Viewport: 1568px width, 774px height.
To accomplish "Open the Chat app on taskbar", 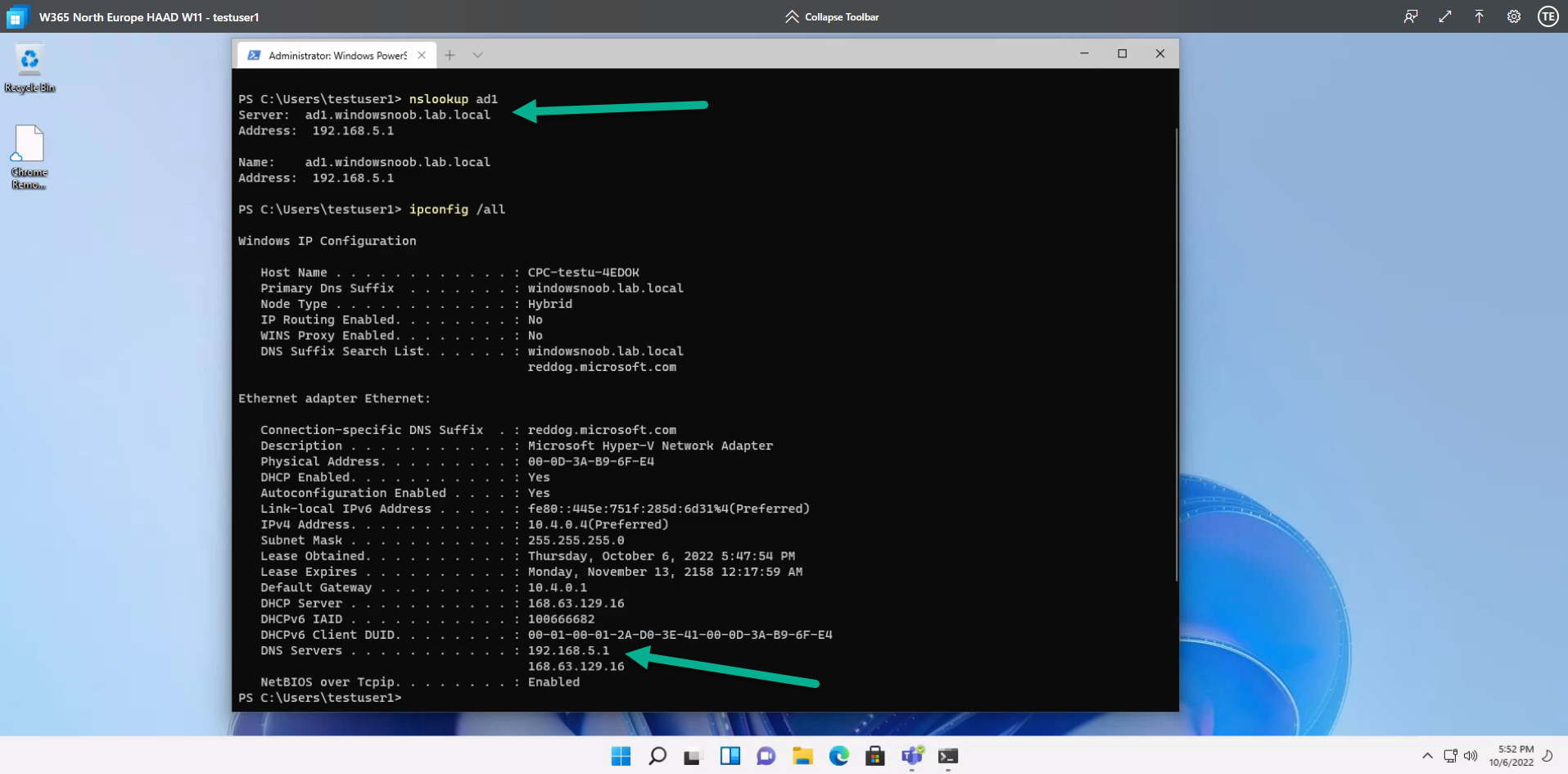I will tap(766, 756).
